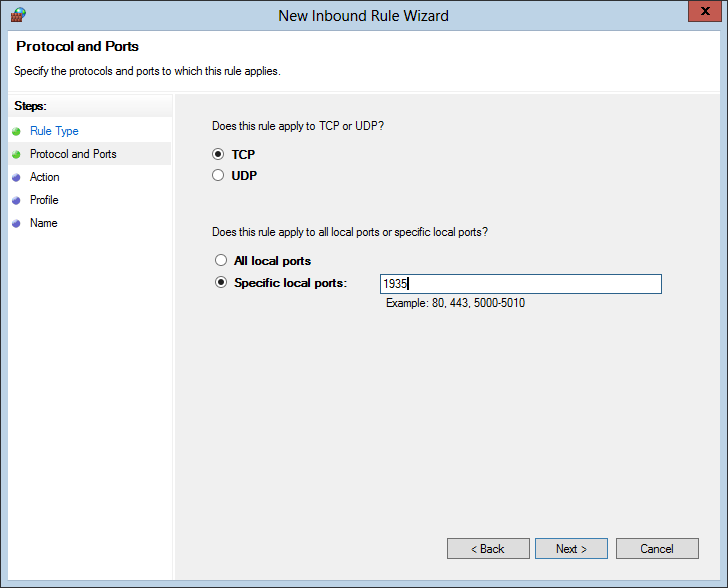Click the firewall icon in the title bar
728x588 pixels.
pos(18,15)
